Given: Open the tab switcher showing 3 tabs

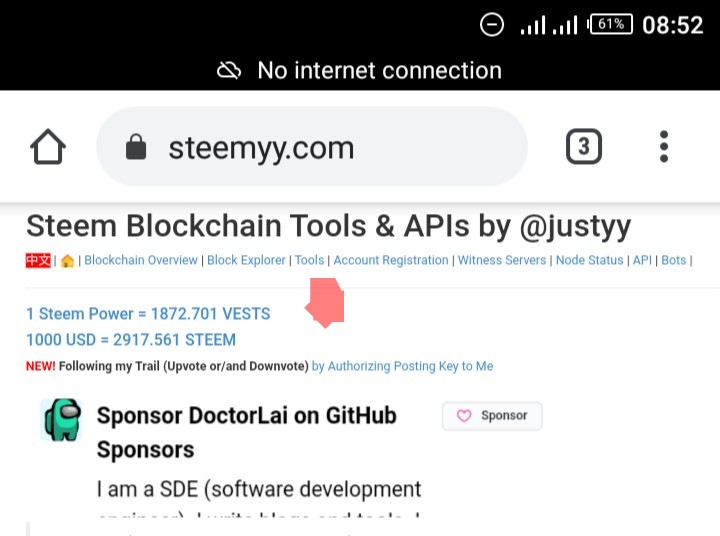Looking at the screenshot, I should pyautogui.click(x=584, y=148).
